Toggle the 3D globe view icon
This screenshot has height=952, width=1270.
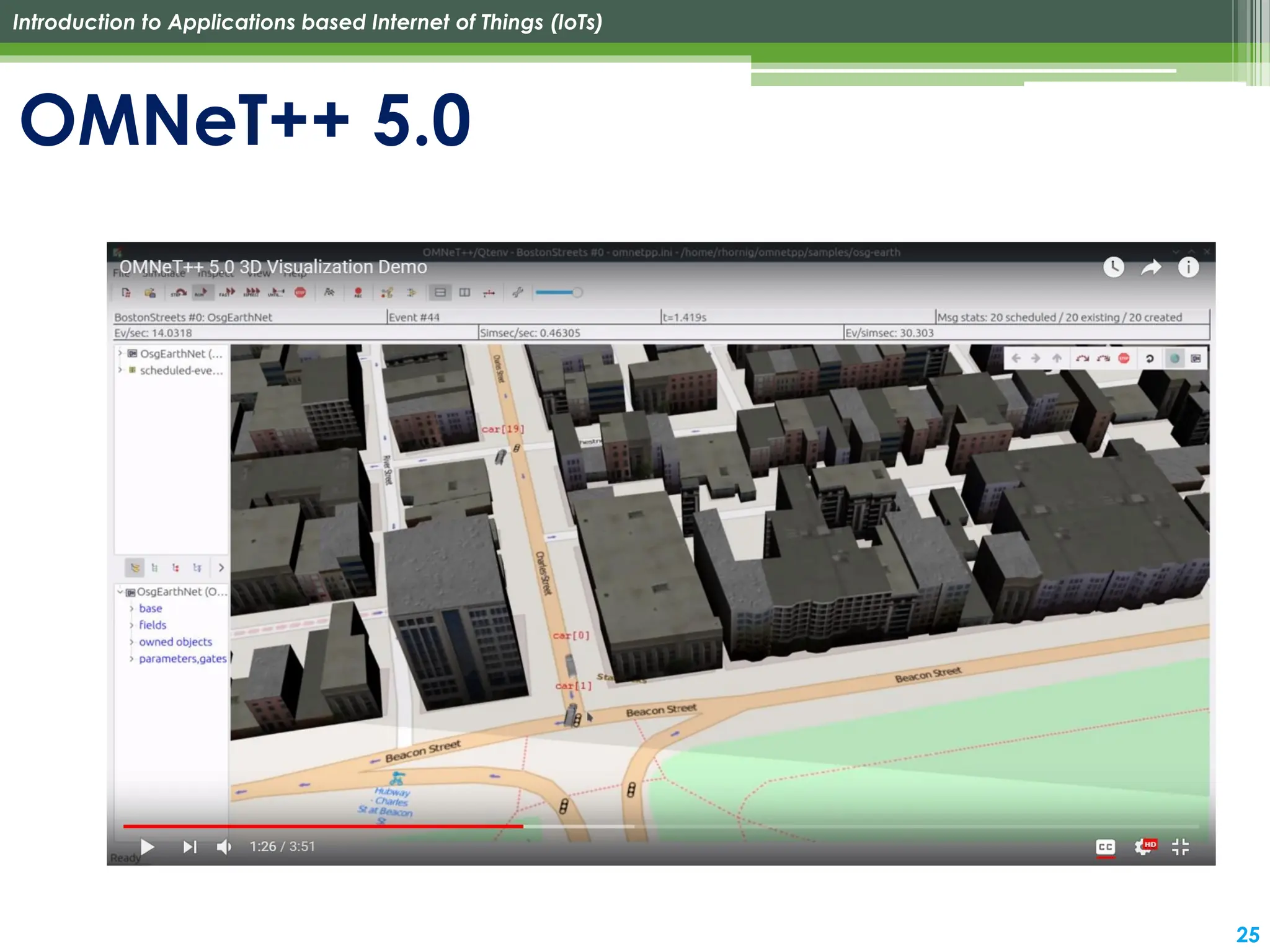pos(1174,358)
